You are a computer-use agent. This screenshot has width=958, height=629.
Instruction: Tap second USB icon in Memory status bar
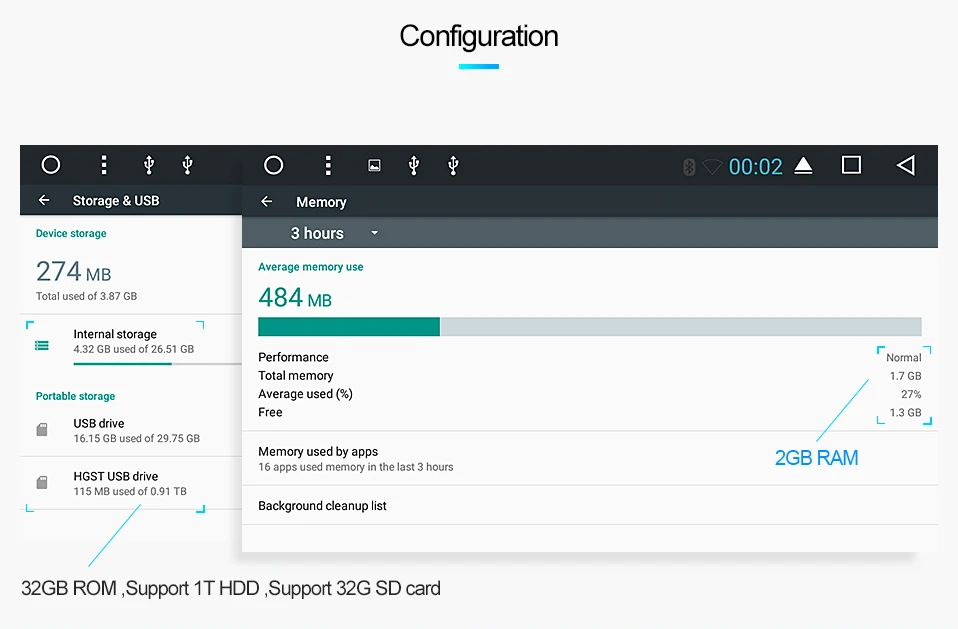point(453,165)
